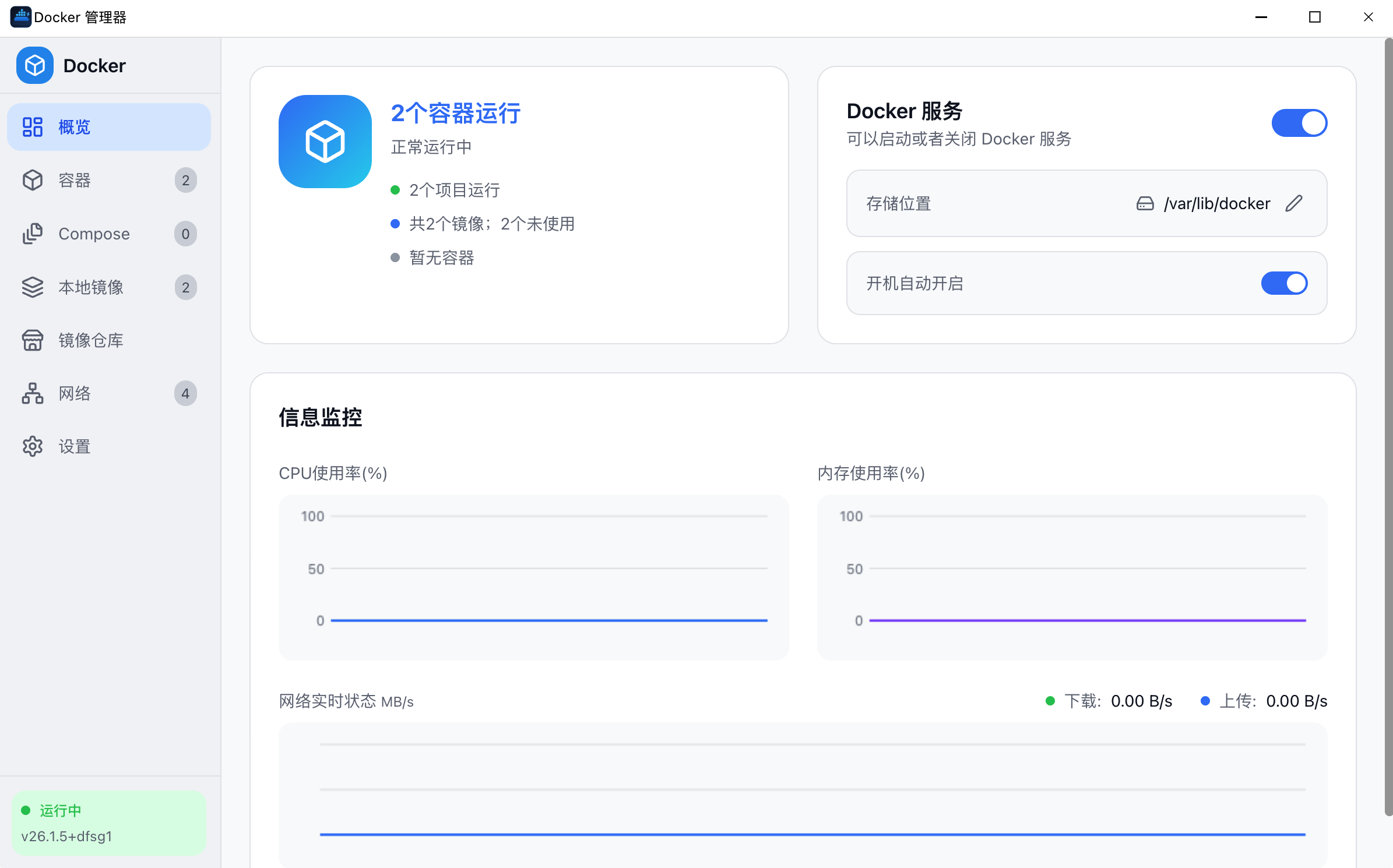Viewport: 1393px width, 868px height.
Task: Click the 容器 cube icon in sidebar
Action: tap(33, 180)
